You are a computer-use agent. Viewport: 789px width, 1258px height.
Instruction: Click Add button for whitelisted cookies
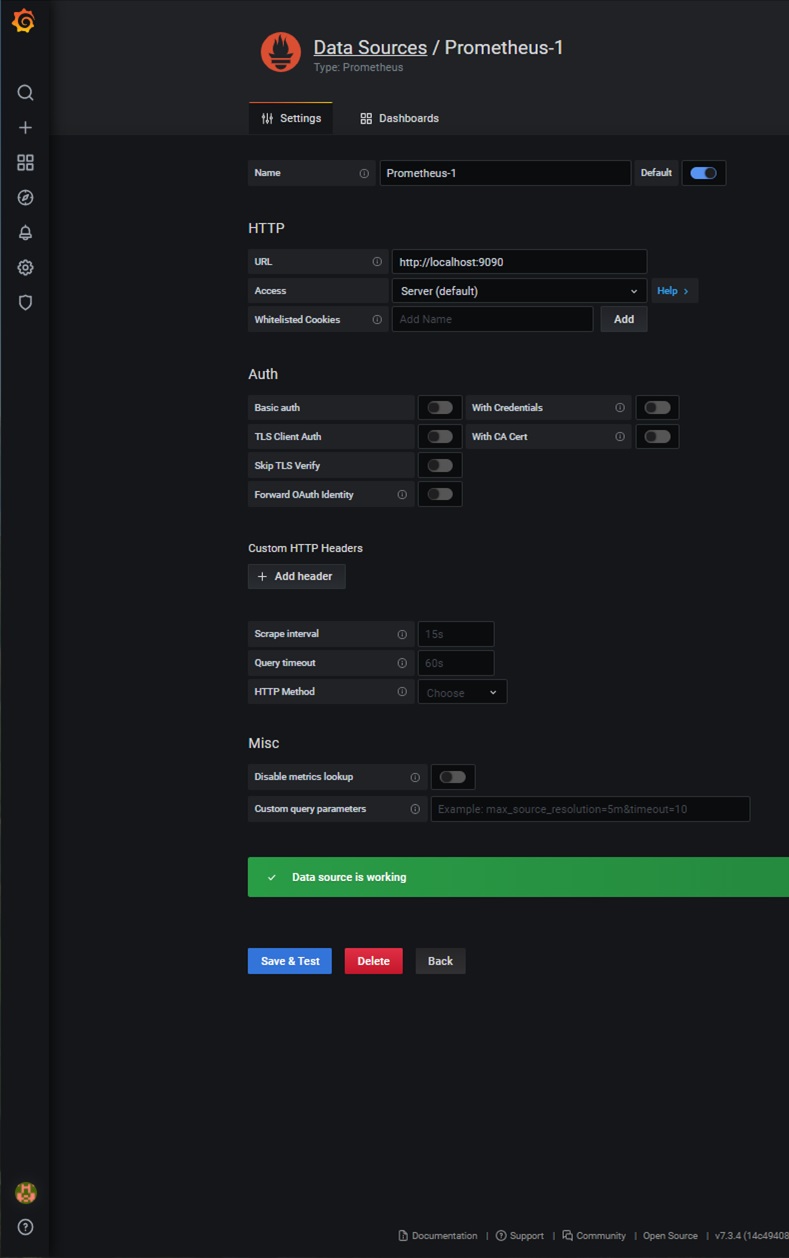coord(624,320)
